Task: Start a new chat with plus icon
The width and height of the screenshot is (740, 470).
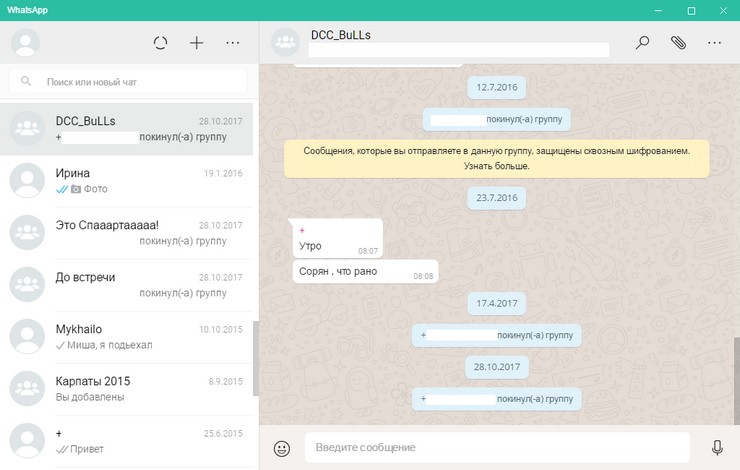Action: (x=197, y=43)
